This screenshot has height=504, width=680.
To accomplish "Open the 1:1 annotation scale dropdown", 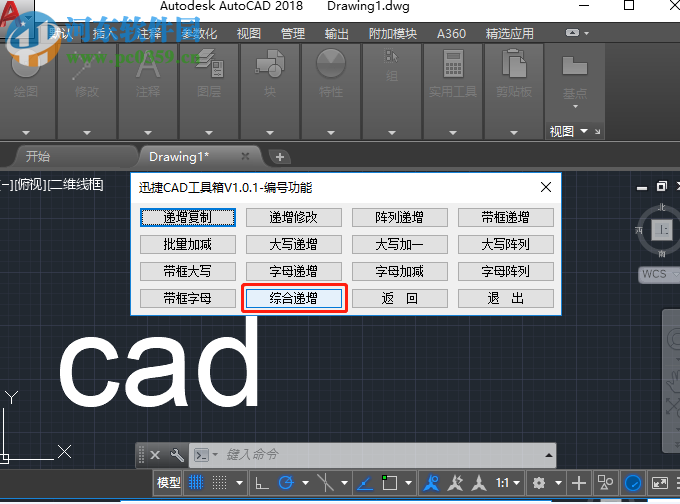I will coord(507,482).
